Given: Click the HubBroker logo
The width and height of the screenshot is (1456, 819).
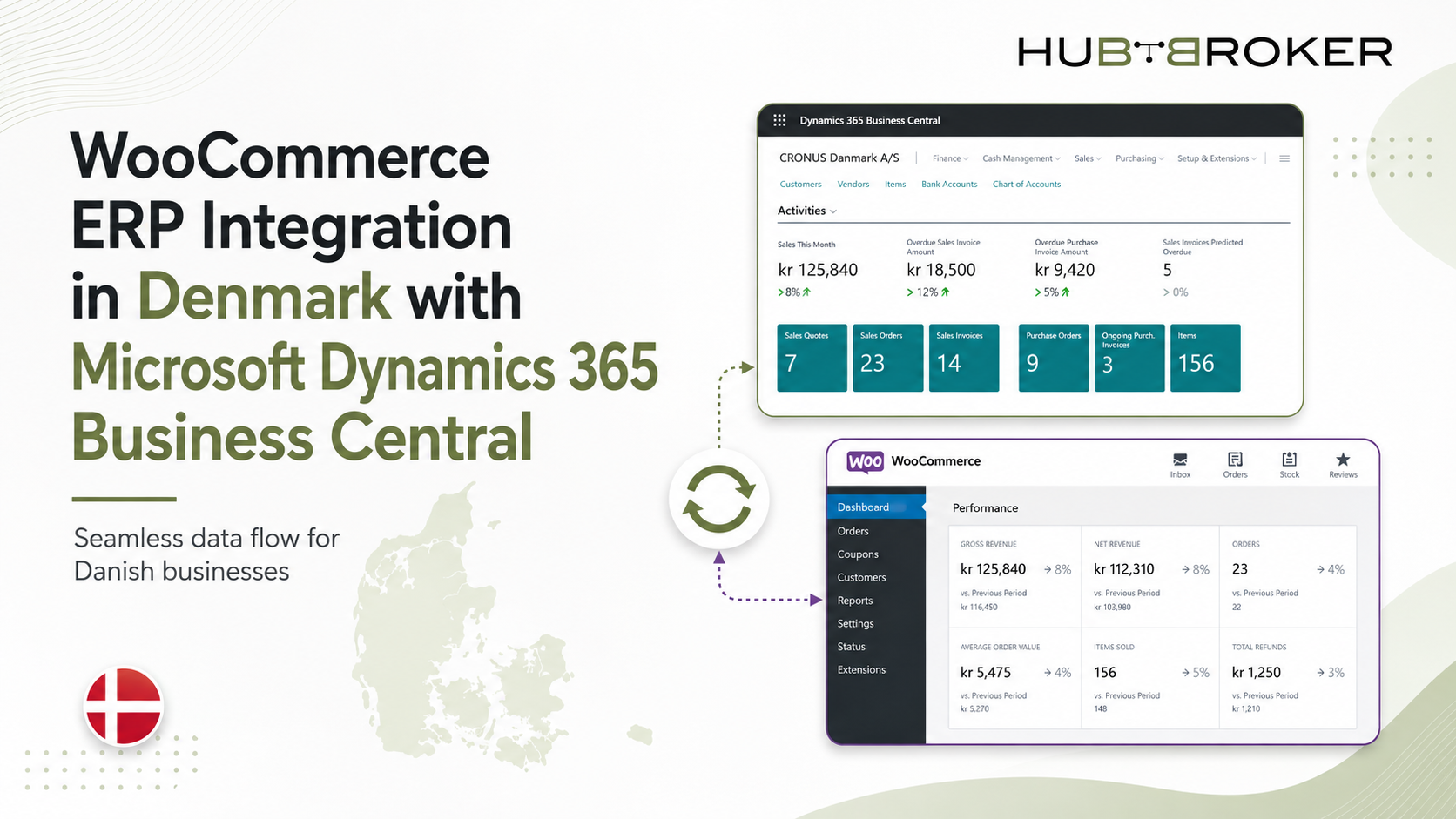Looking at the screenshot, I should [x=1205, y=52].
